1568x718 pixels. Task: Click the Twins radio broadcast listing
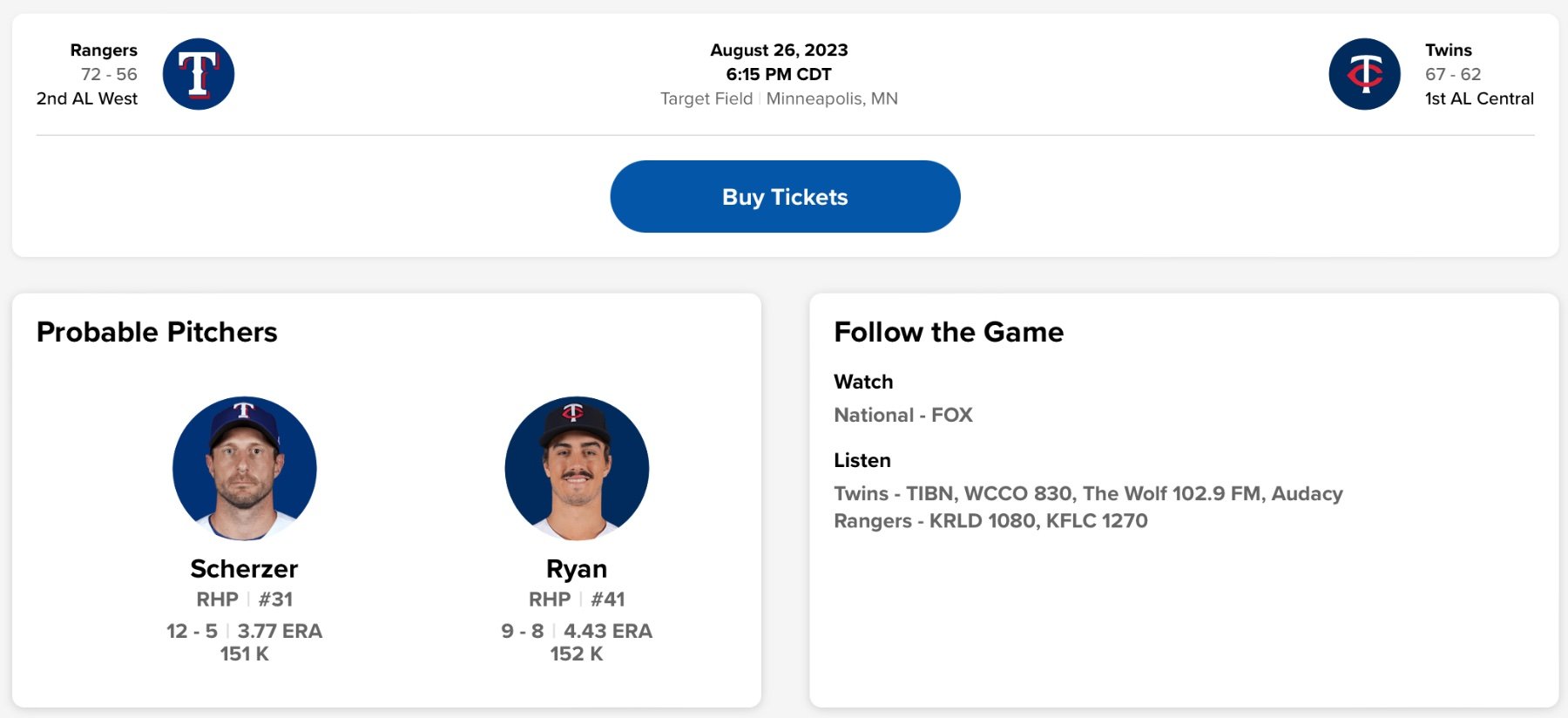pos(1088,493)
